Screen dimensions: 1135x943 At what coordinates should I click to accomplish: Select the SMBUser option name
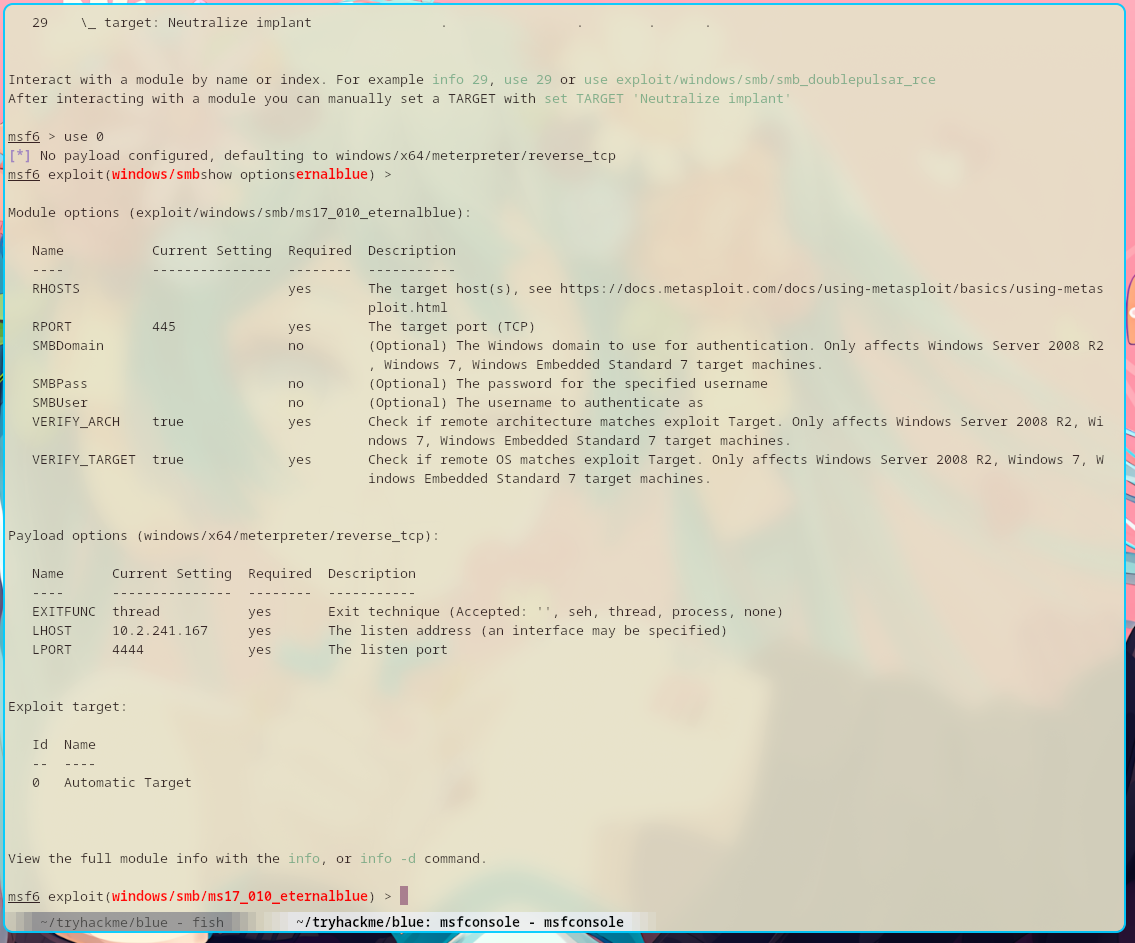tap(59, 402)
